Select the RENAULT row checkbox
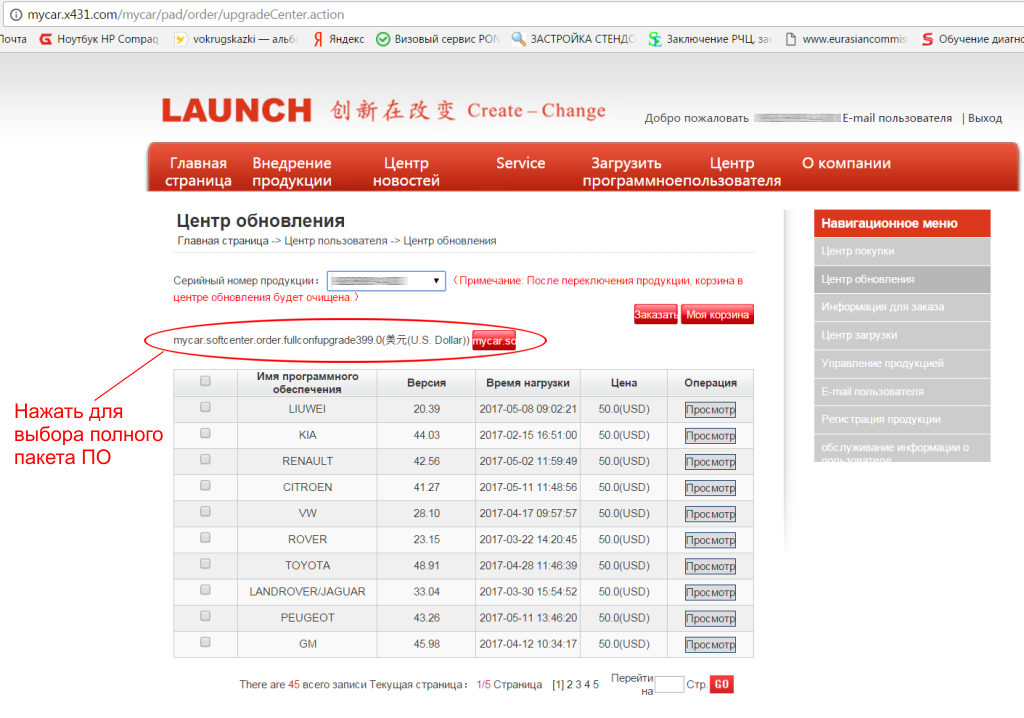Viewport: 1024px width, 718px height. coord(205,459)
